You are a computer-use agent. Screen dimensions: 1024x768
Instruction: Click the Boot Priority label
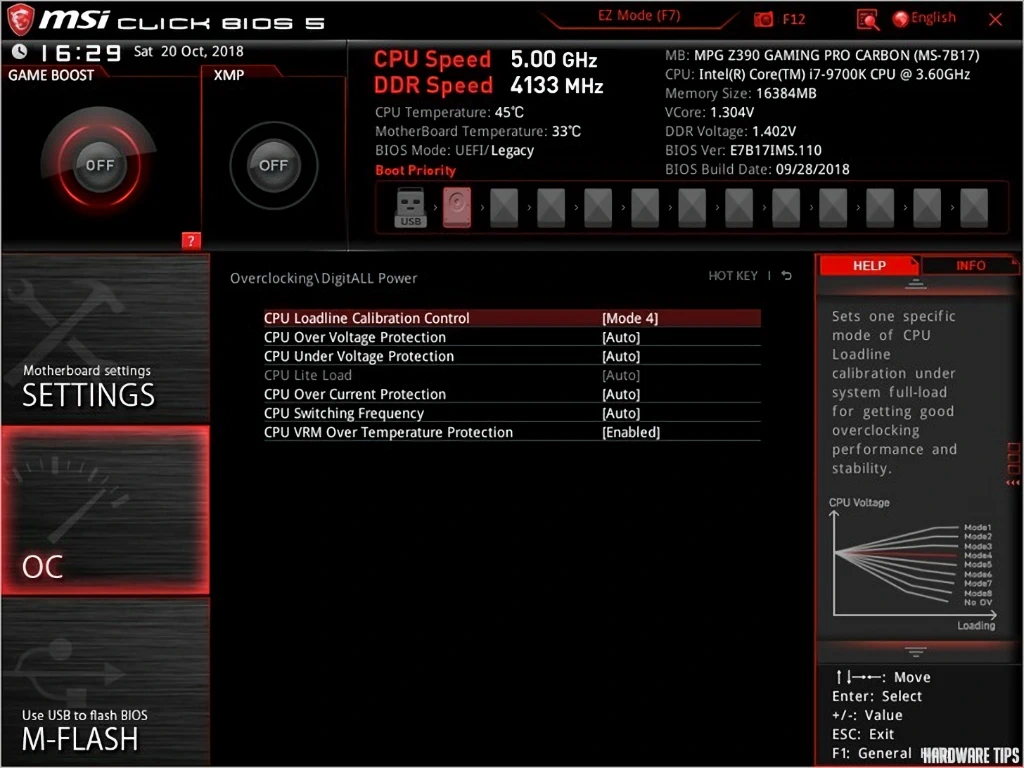coord(415,170)
